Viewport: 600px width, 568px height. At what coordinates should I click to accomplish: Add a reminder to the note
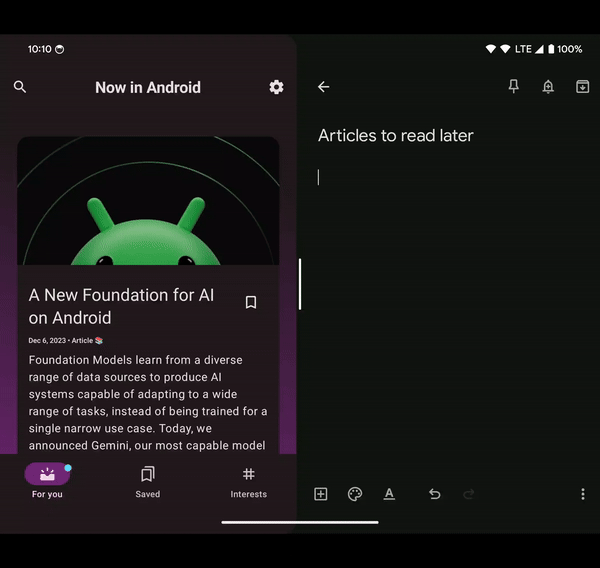[x=548, y=87]
